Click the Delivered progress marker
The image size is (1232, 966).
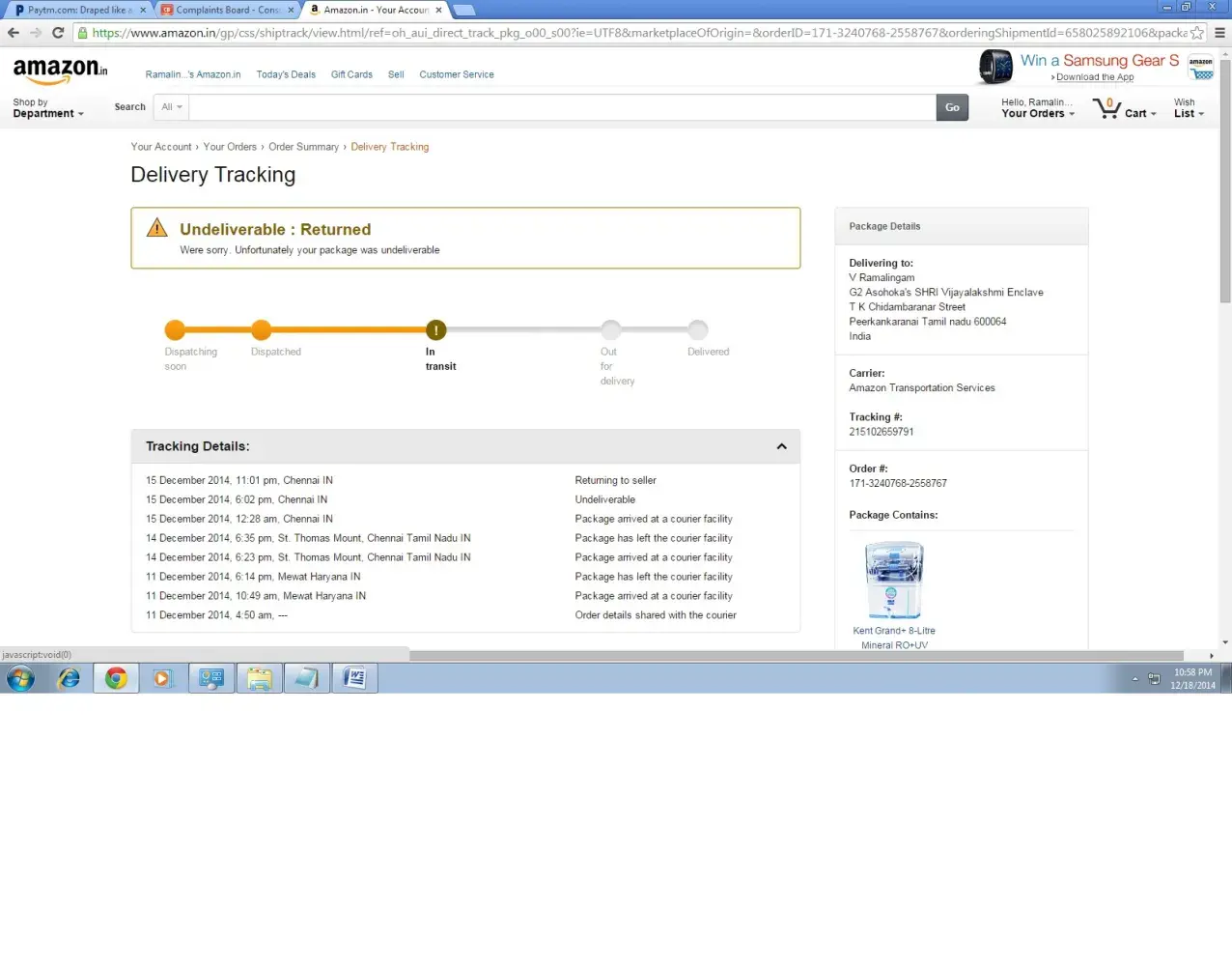tap(698, 330)
